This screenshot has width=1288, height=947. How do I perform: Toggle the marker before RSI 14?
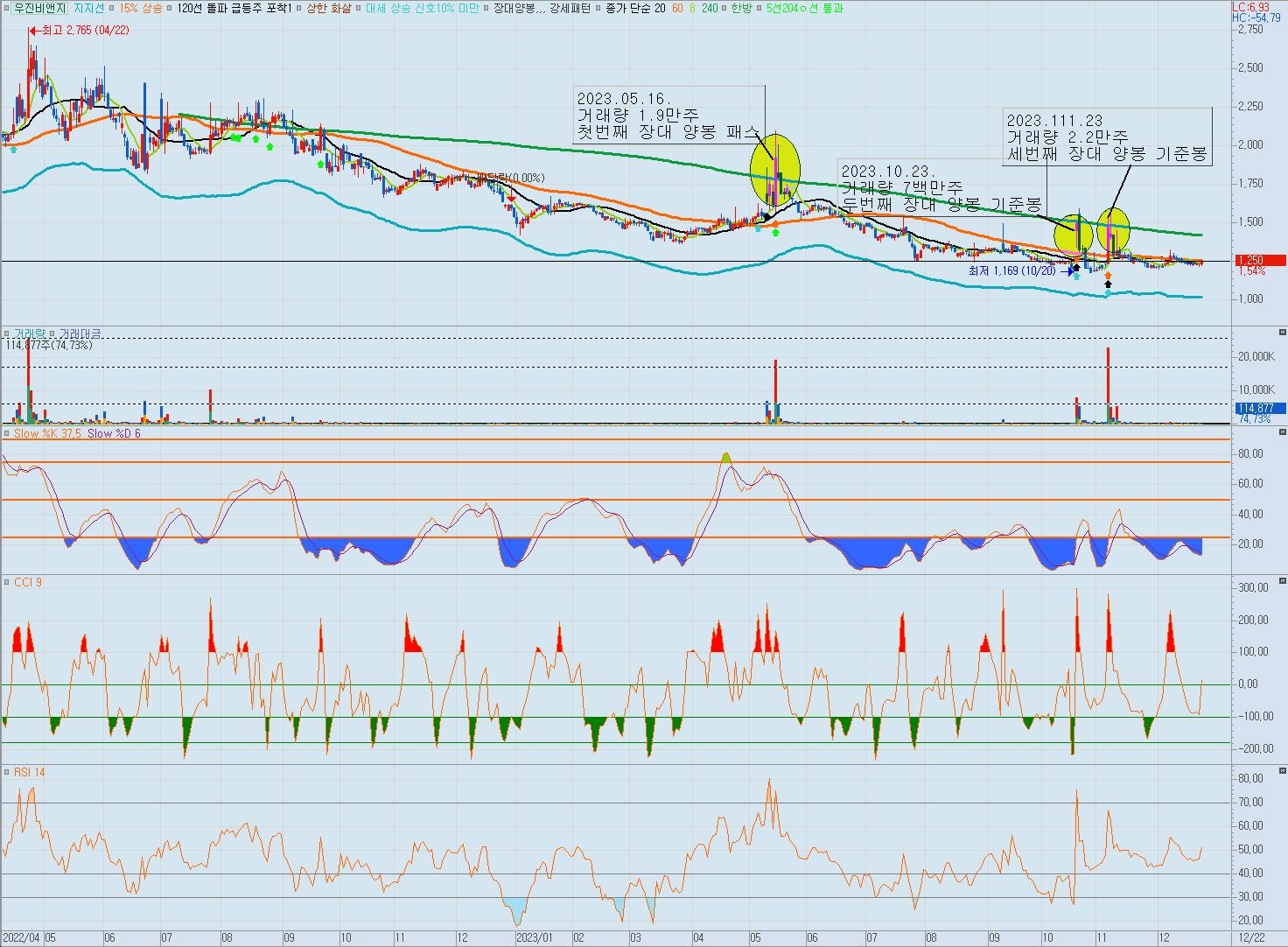pos(7,772)
